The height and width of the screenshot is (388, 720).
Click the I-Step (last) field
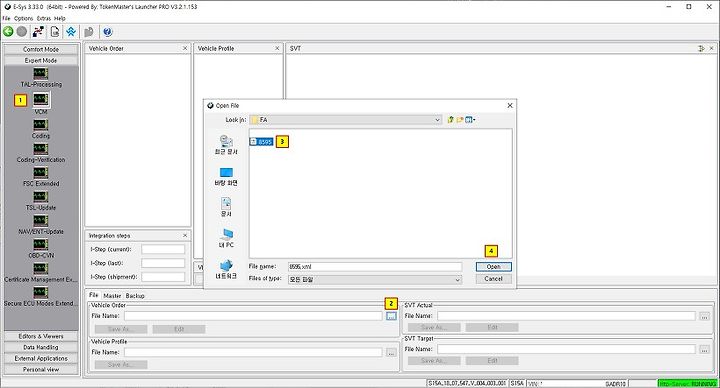coord(163,263)
